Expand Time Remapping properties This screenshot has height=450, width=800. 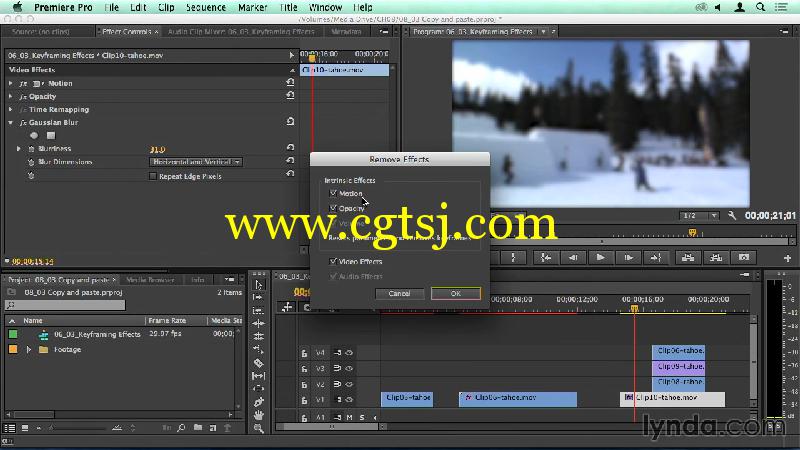[x=11, y=109]
